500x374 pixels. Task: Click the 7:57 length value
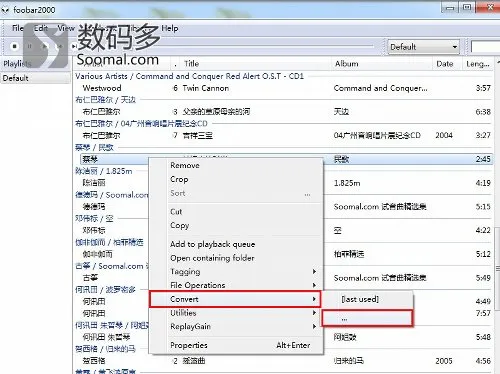click(483, 313)
